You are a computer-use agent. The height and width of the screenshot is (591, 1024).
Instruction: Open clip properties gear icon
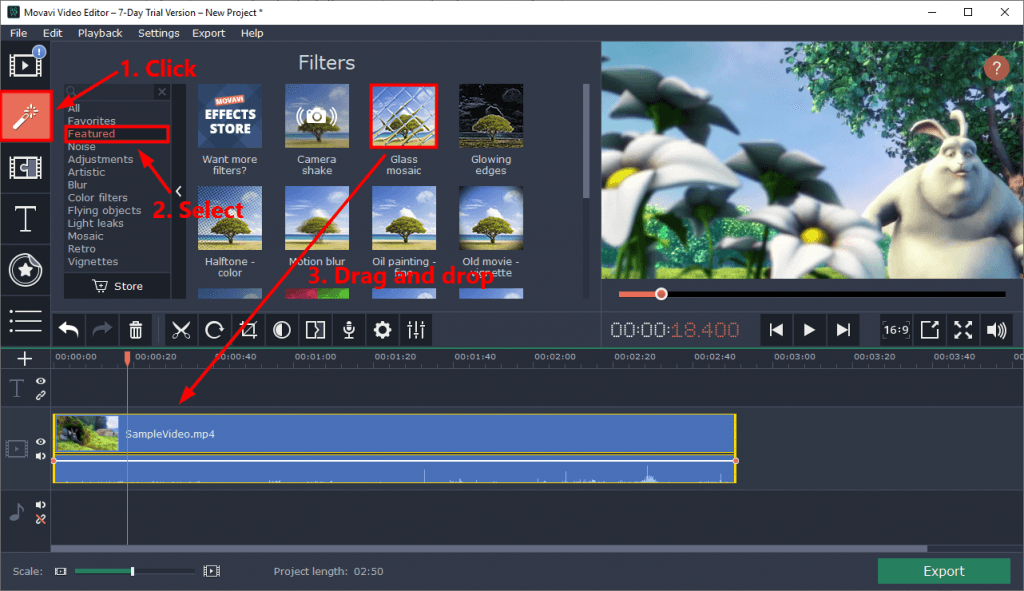381,330
